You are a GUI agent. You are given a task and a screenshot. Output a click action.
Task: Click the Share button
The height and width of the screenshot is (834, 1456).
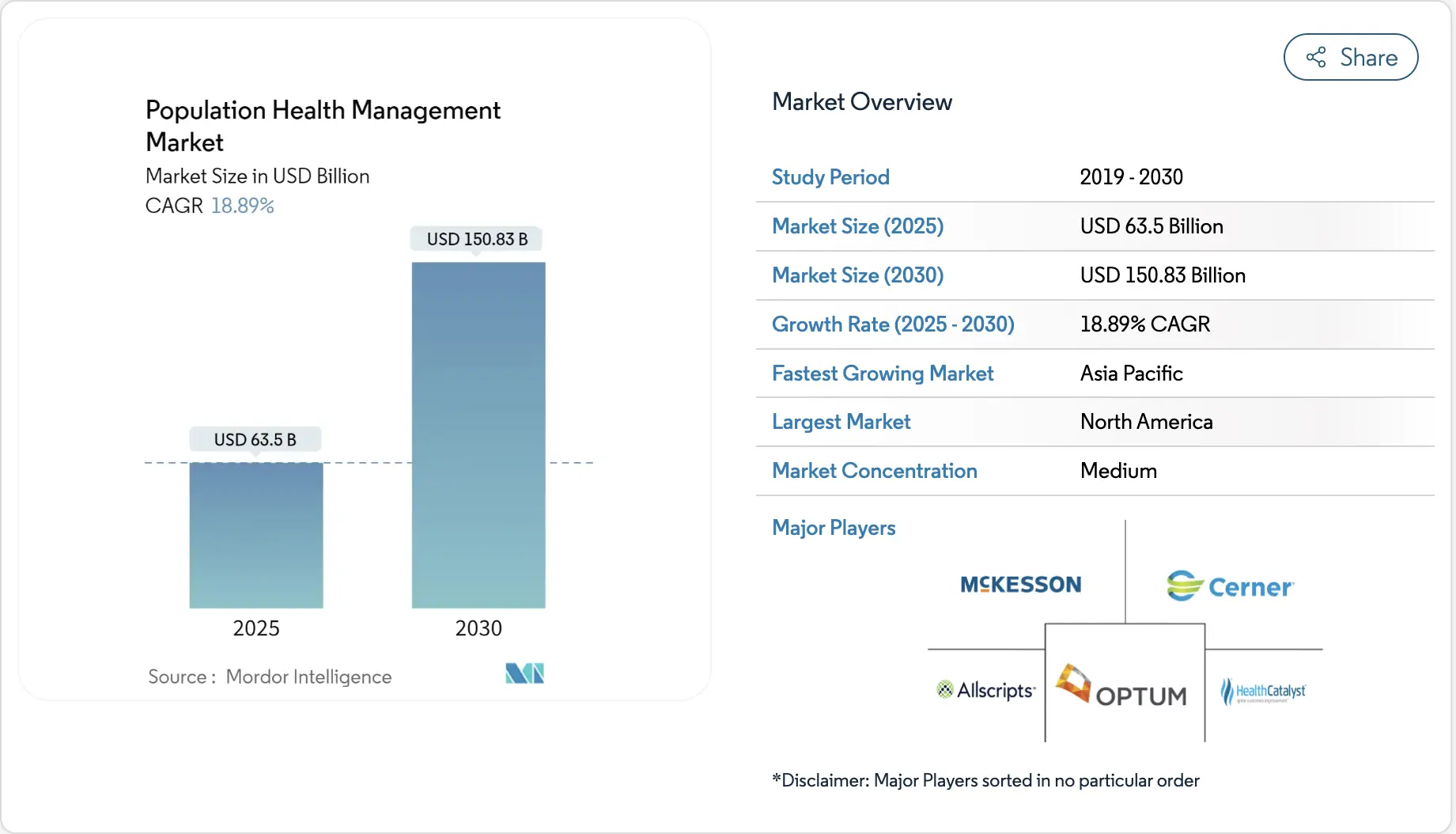[1350, 57]
